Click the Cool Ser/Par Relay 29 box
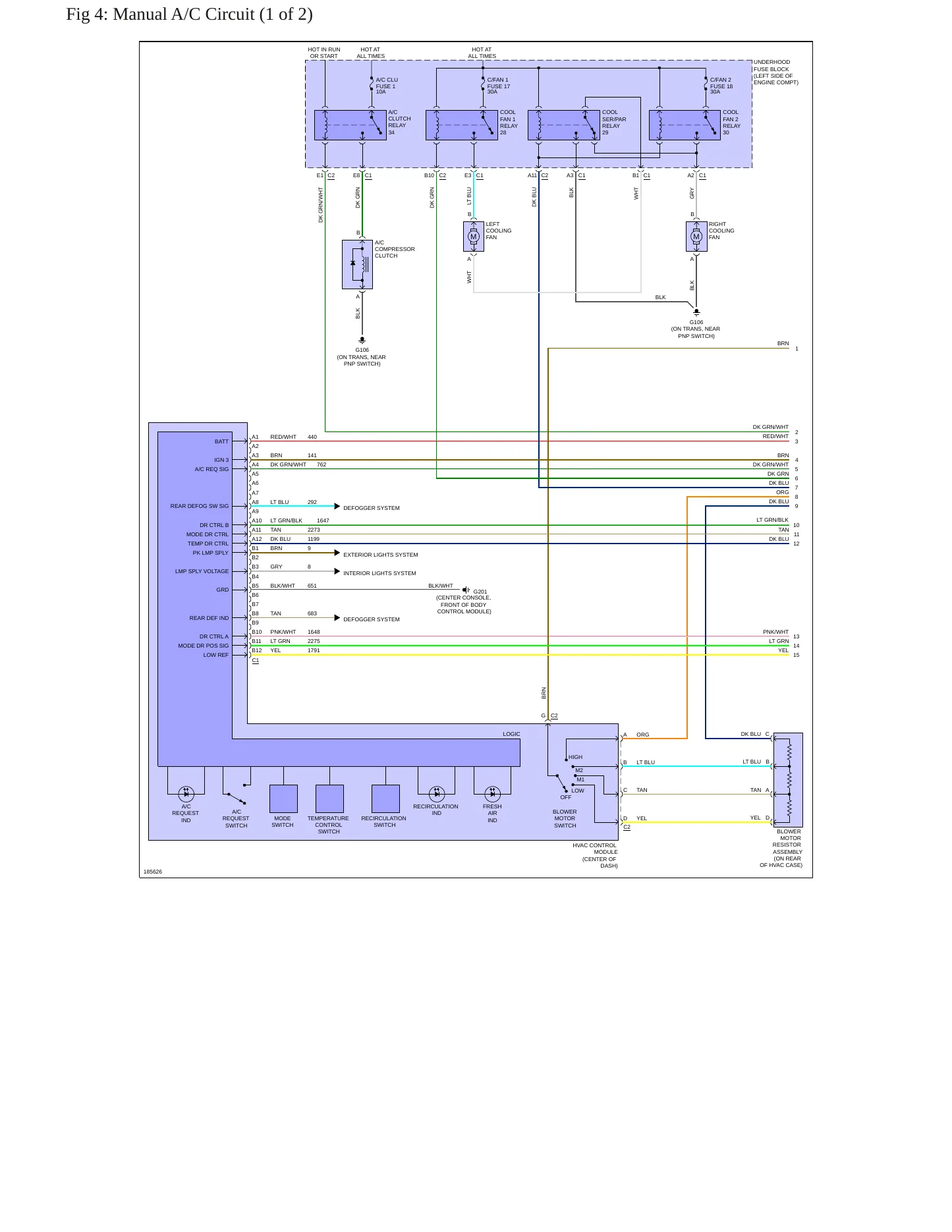 tap(564, 125)
